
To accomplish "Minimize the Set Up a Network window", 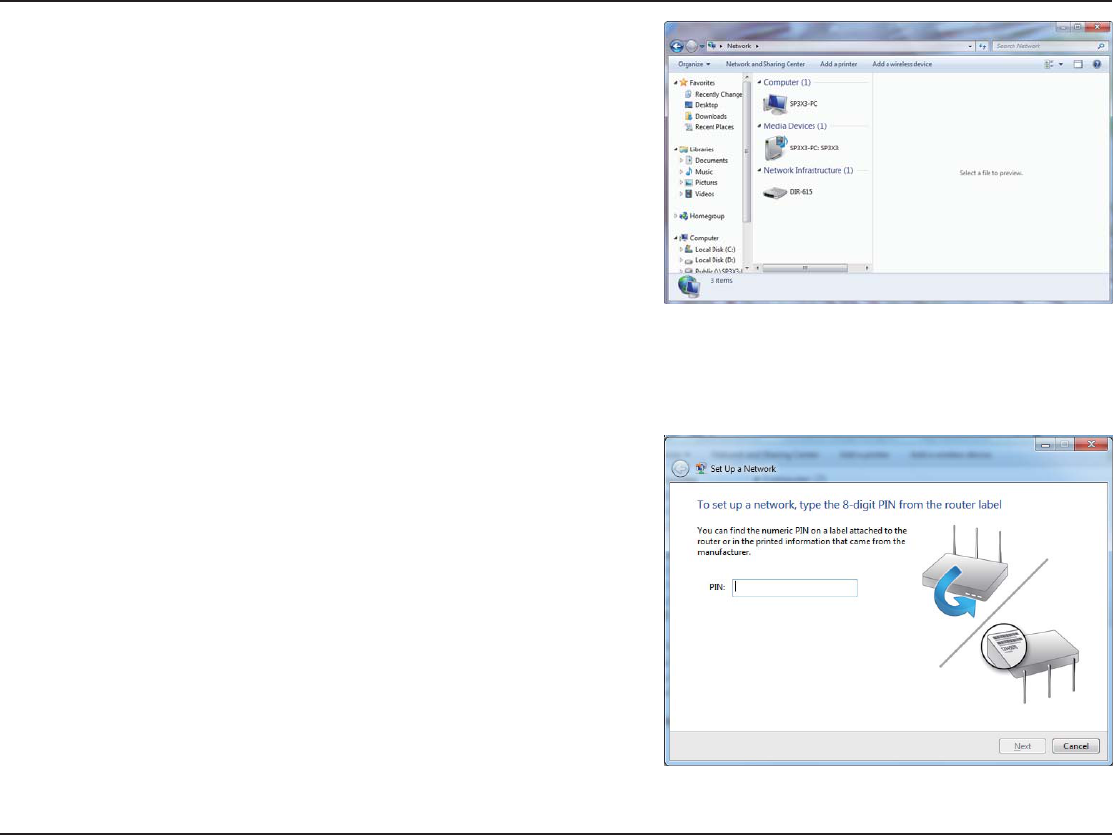I will pos(1045,444).
